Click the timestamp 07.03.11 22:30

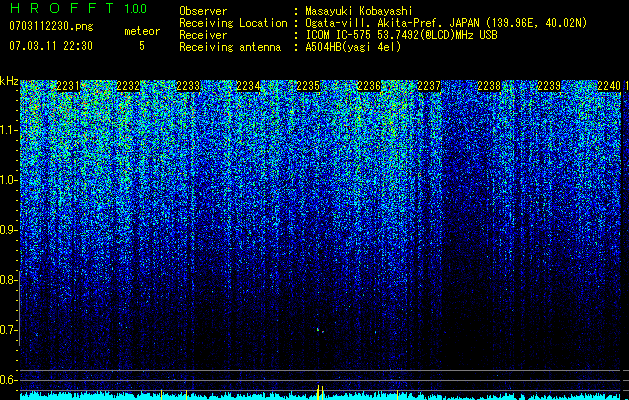click(51, 46)
